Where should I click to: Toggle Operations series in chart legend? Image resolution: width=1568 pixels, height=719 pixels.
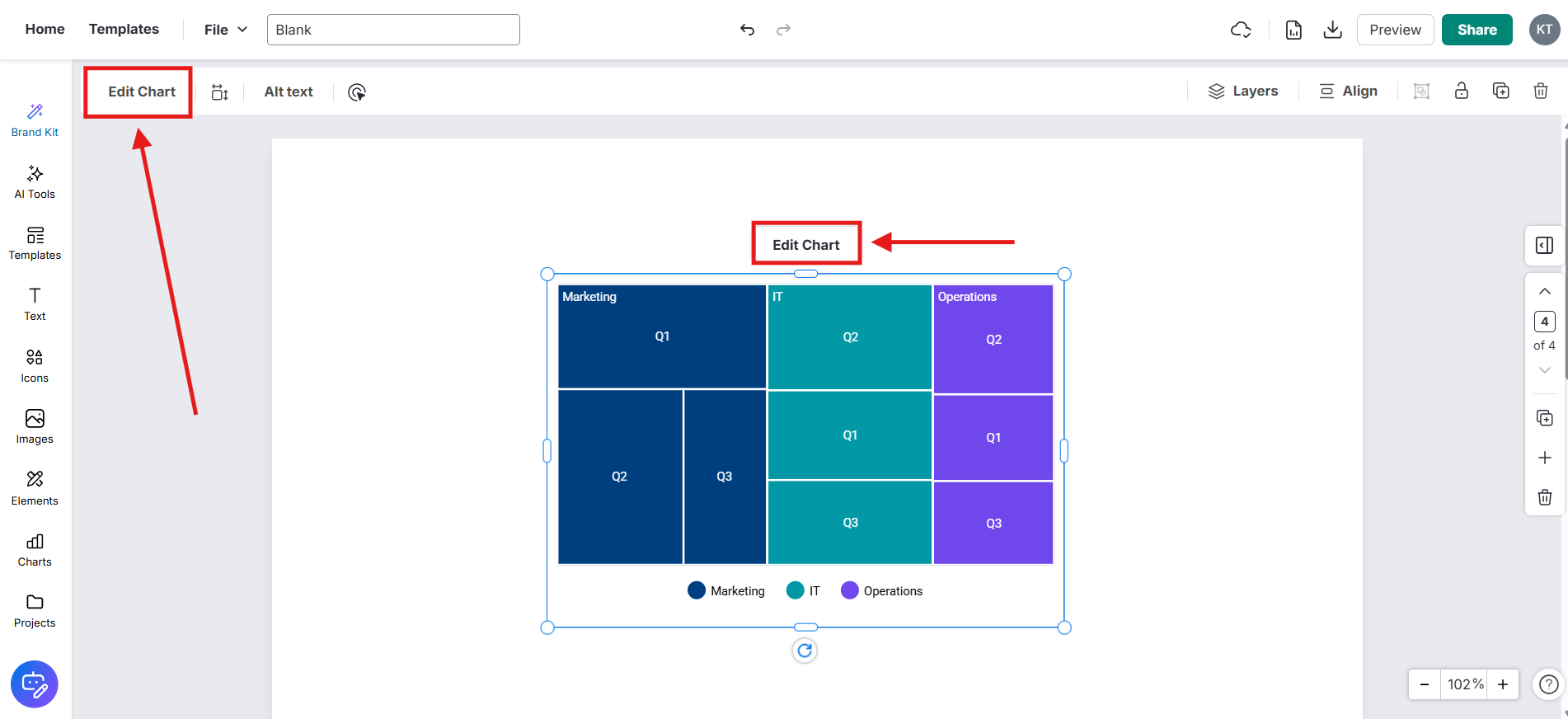[x=881, y=591]
